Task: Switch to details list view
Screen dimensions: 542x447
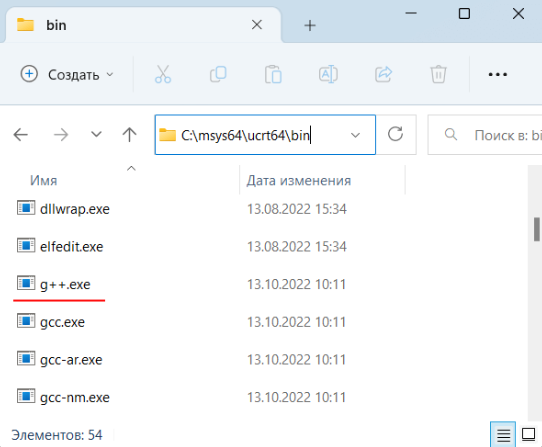Action: point(503,434)
